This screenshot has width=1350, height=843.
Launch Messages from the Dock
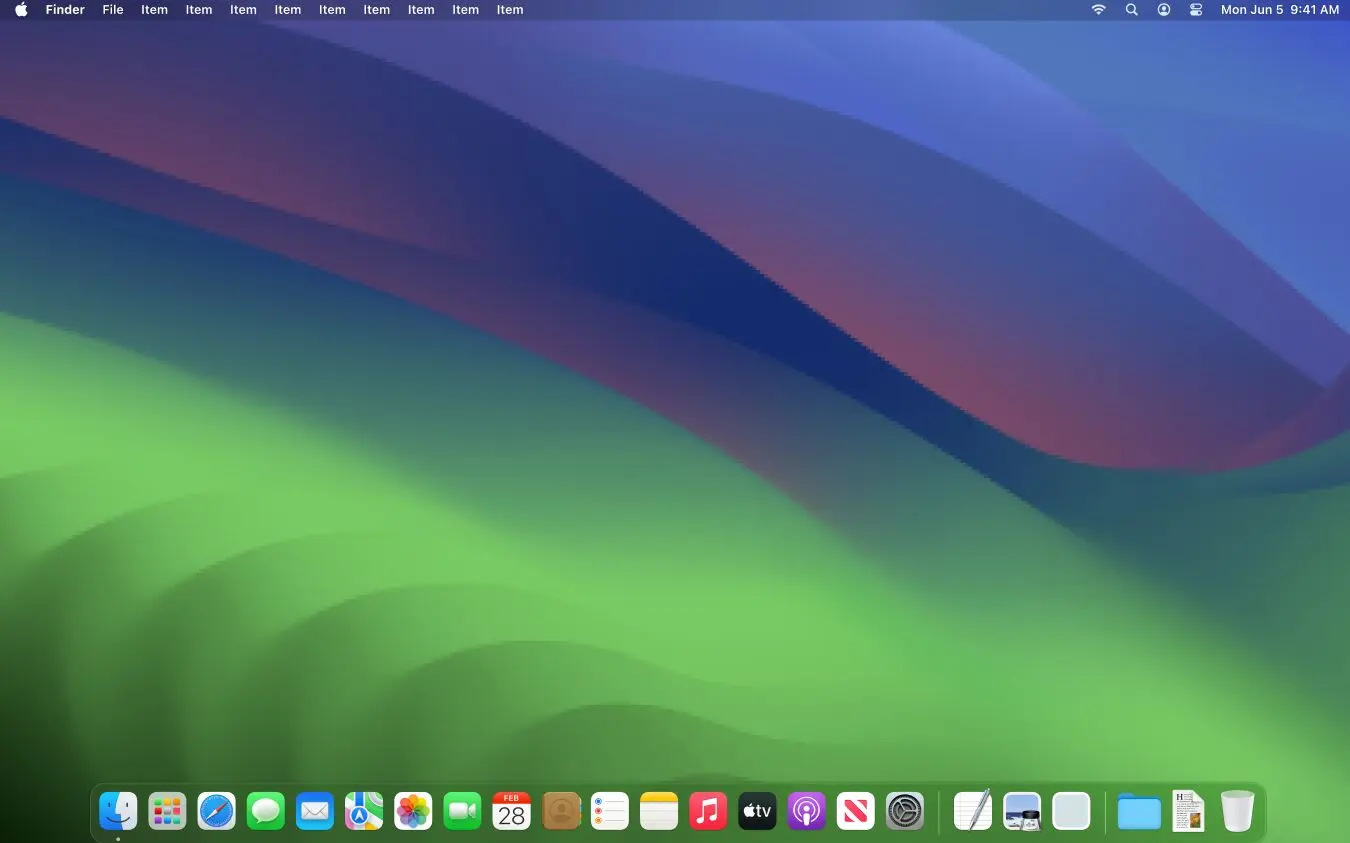(265, 811)
